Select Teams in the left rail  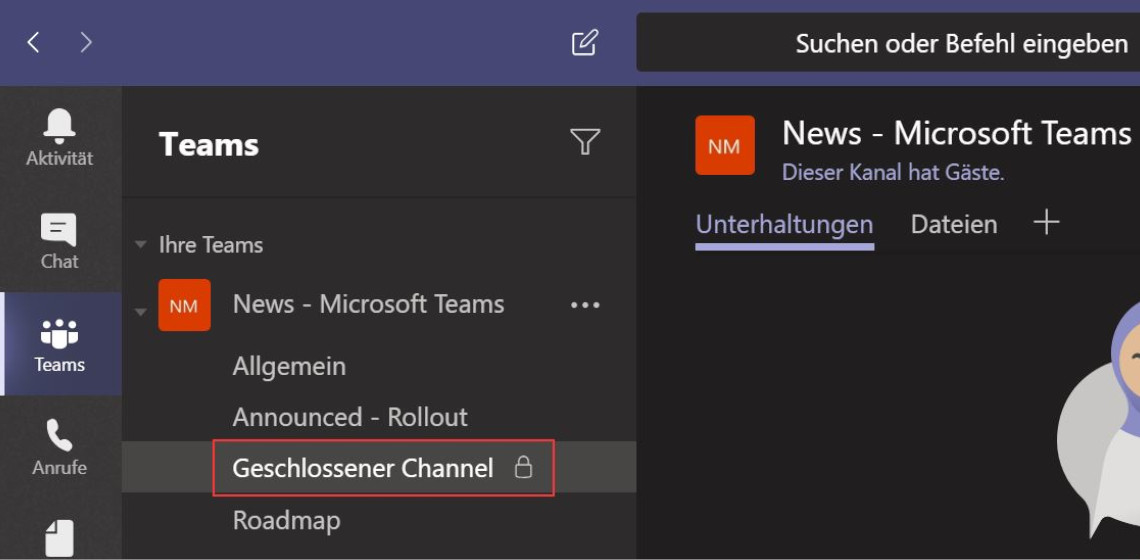tap(60, 345)
